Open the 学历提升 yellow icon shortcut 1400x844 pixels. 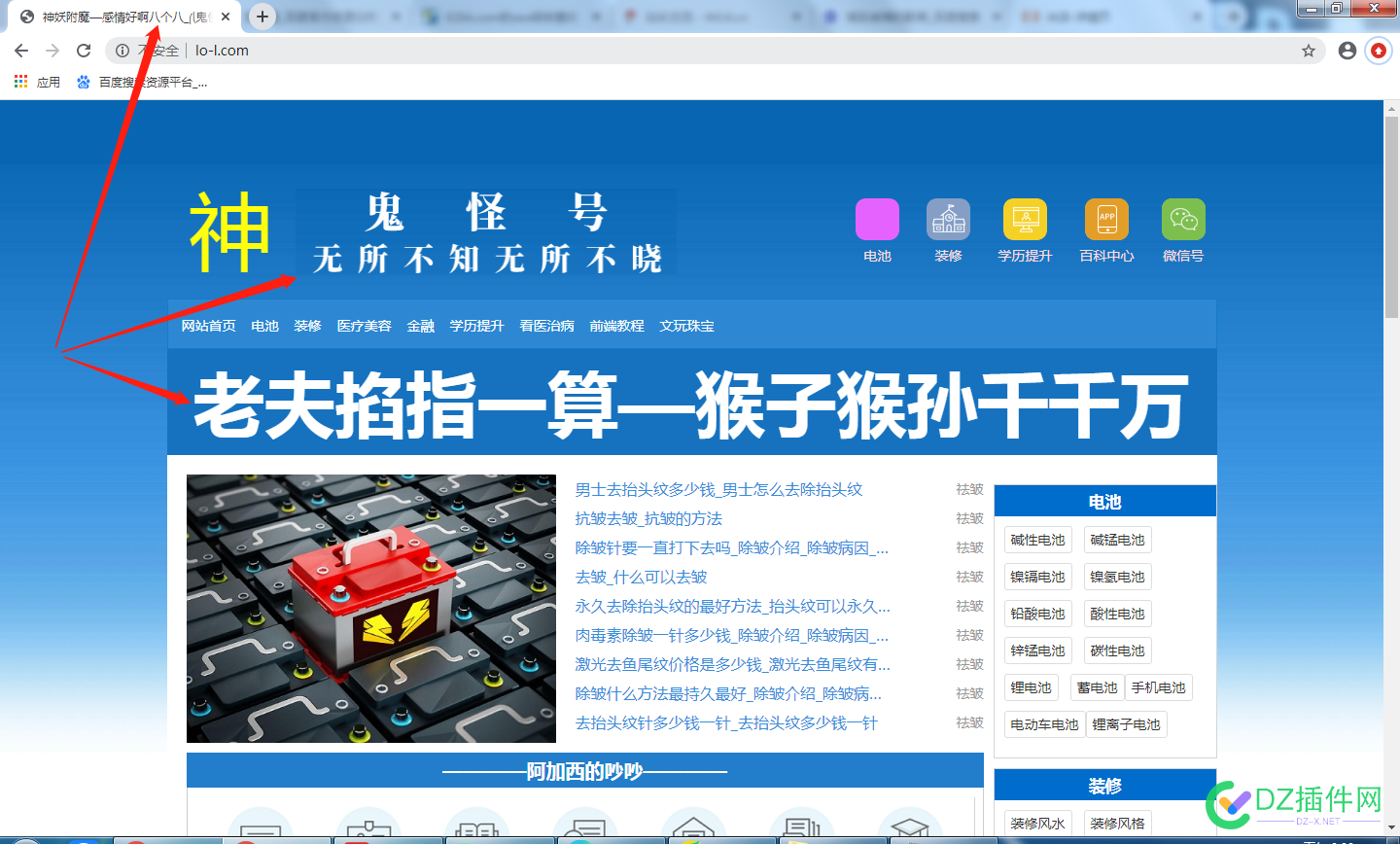pyautogui.click(x=1025, y=219)
